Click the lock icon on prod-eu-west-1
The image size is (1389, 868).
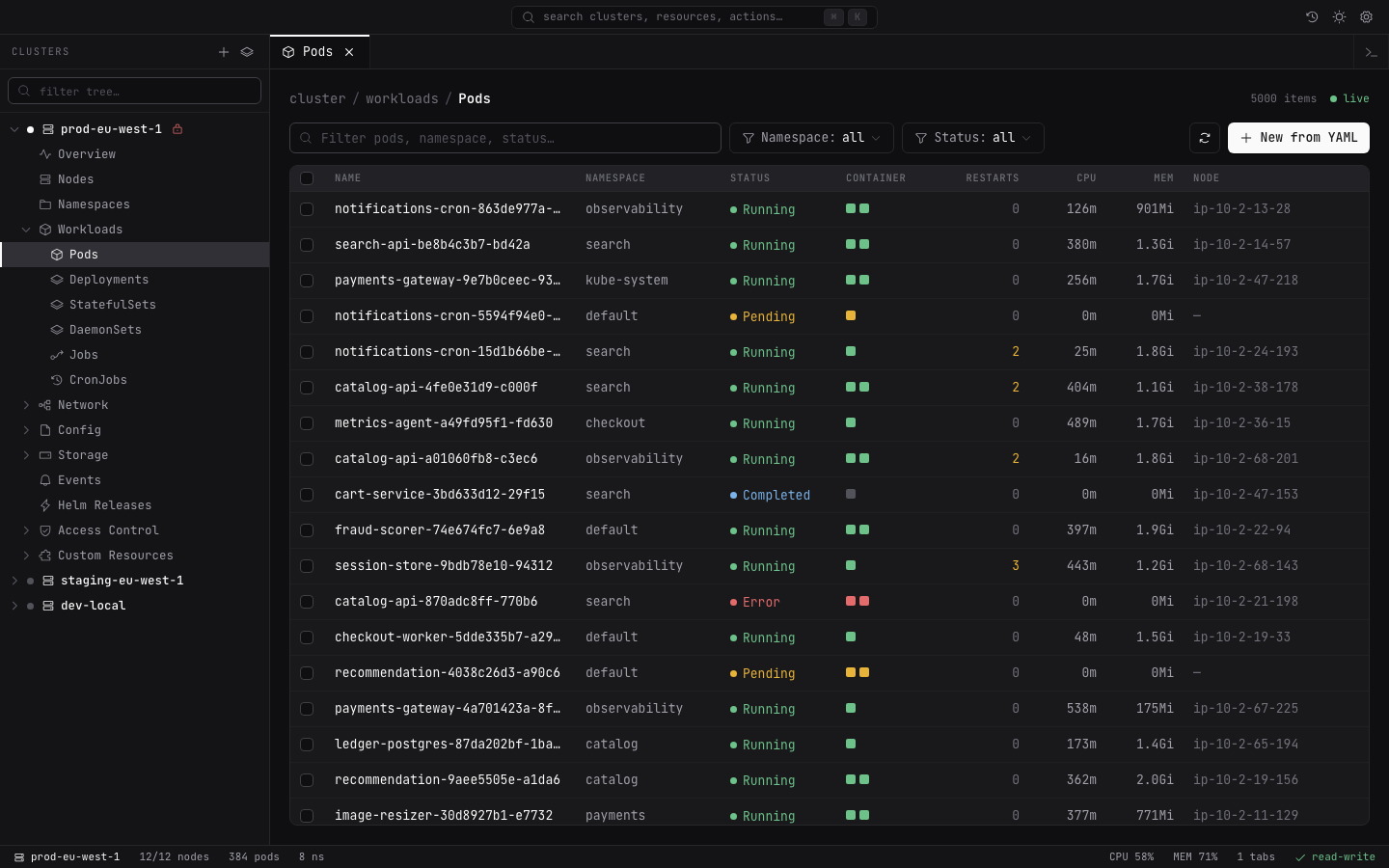(x=177, y=129)
